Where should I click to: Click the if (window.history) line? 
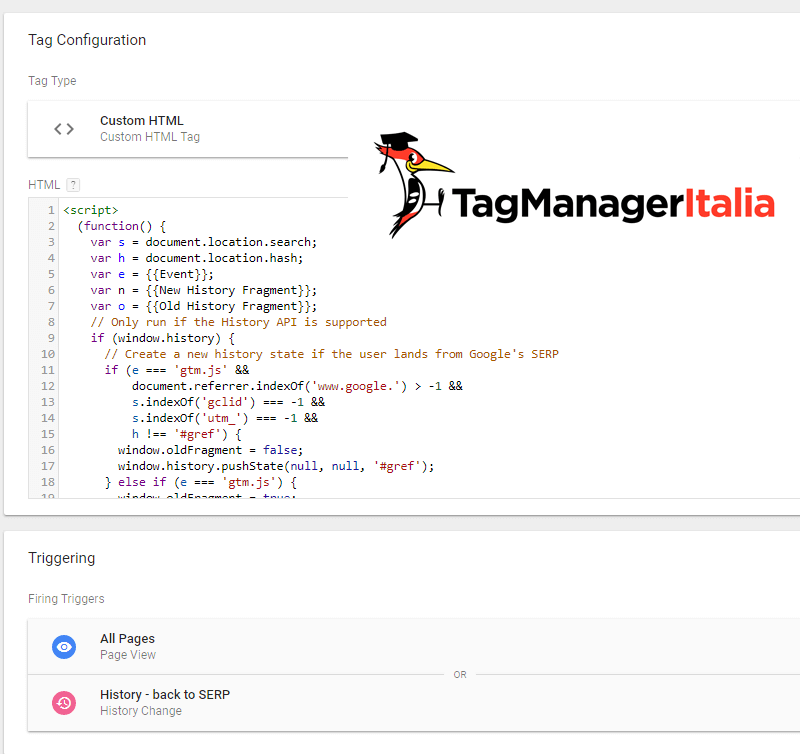pos(162,338)
